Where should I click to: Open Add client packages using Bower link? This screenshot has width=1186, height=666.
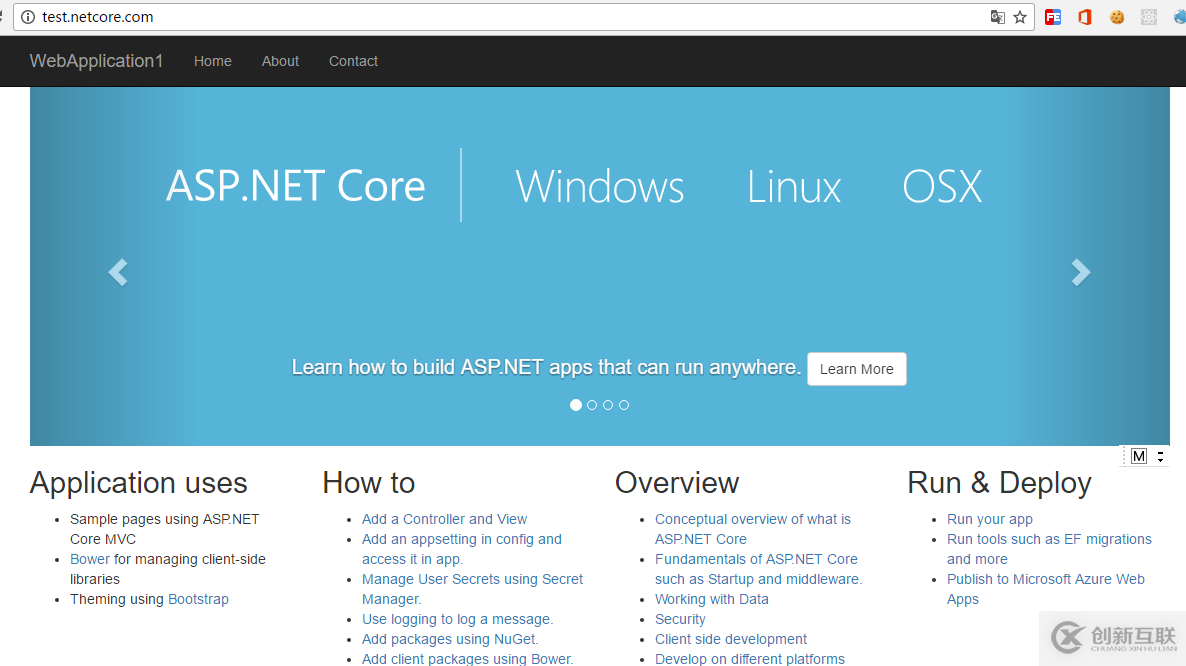click(467, 658)
